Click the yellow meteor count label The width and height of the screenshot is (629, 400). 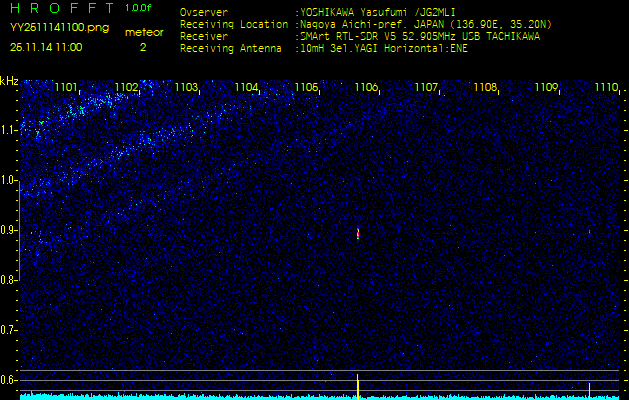(143, 32)
